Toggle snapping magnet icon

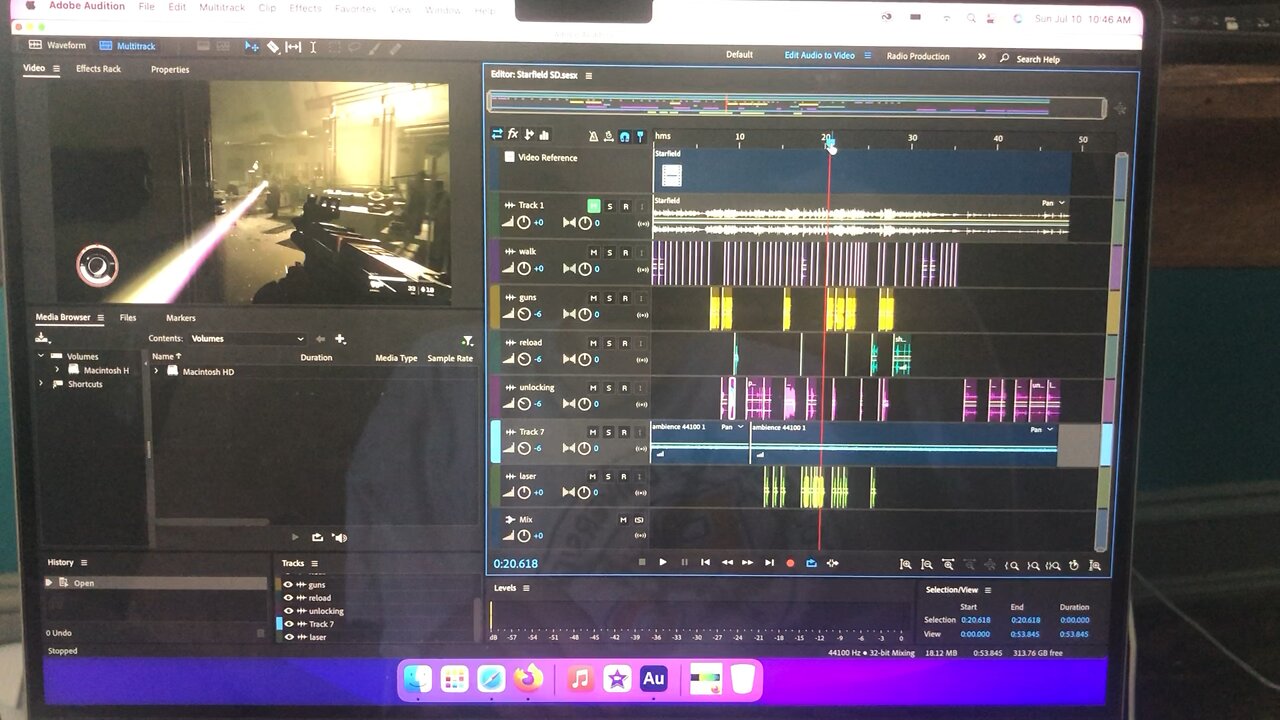(624, 135)
